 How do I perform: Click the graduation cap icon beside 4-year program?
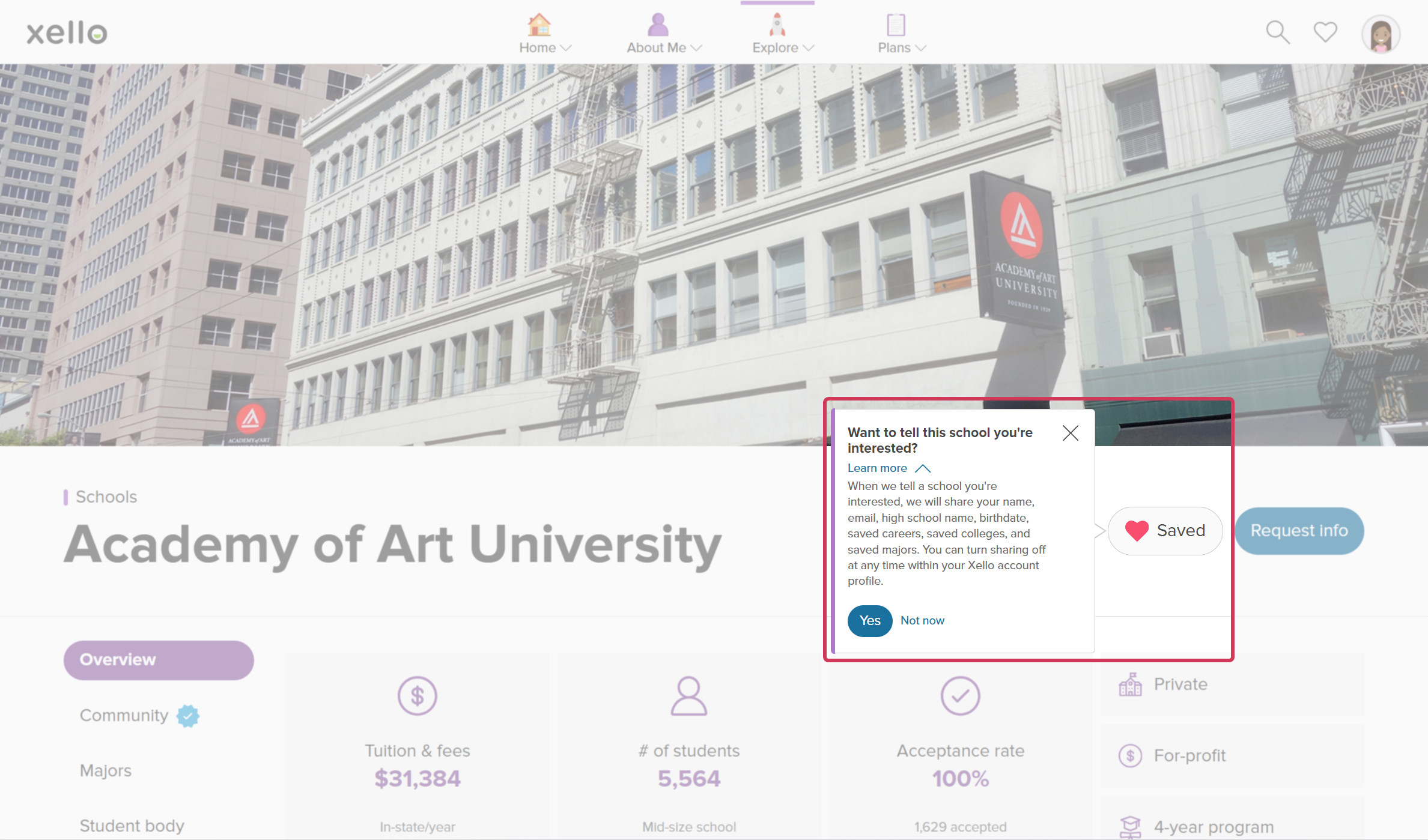(x=1132, y=826)
